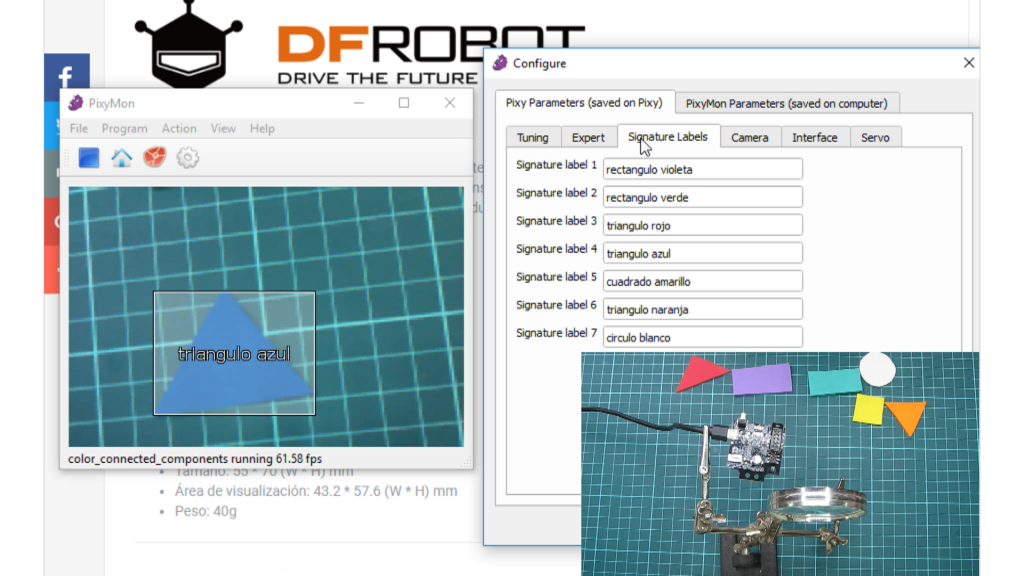This screenshot has height=576, width=1024.
Task: Click the DFRobot robot logo
Action: coord(189,45)
